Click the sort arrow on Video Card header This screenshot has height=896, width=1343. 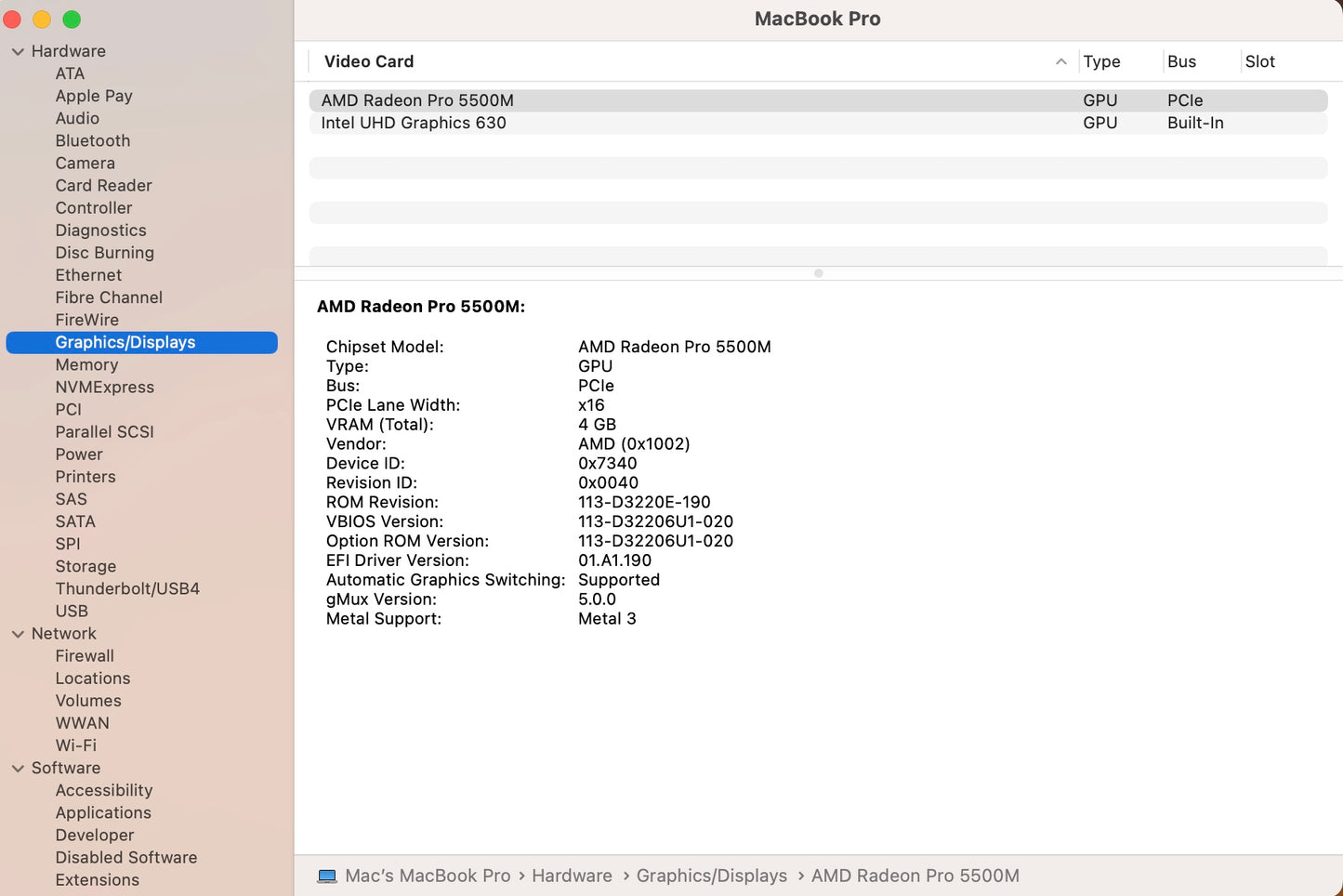1060,61
